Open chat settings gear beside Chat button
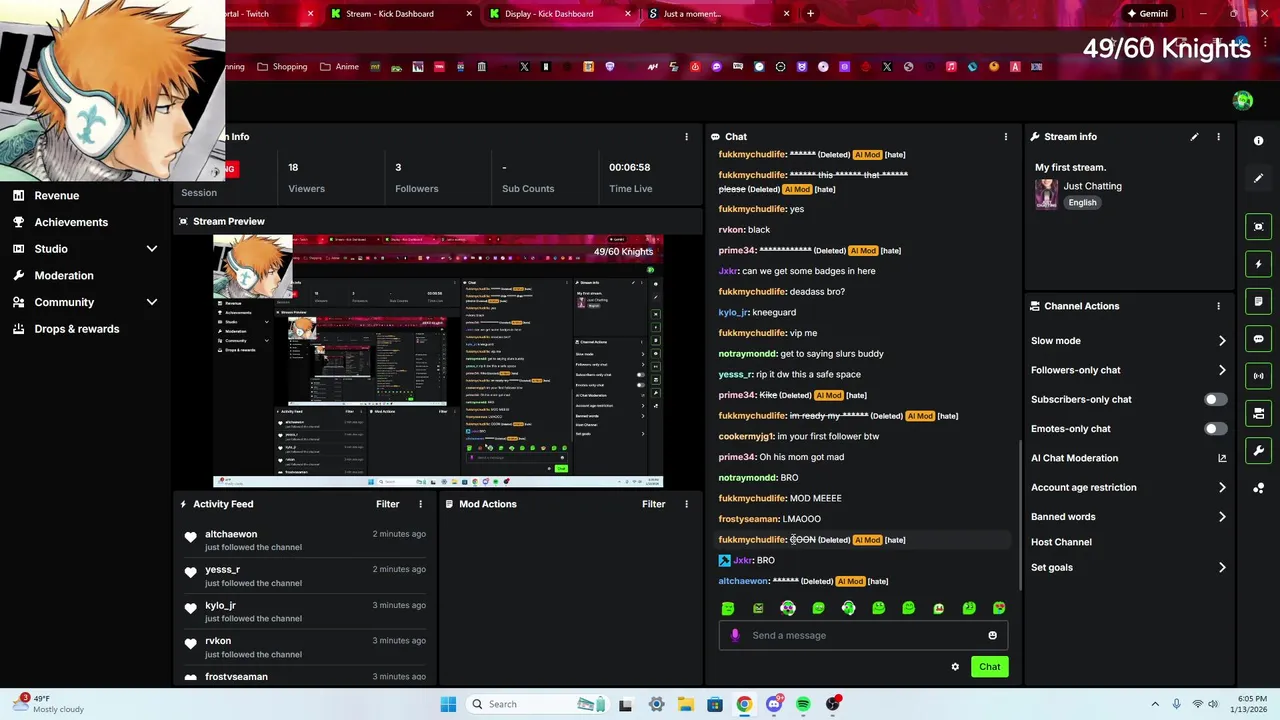Viewport: 1280px width, 720px height. [955, 667]
